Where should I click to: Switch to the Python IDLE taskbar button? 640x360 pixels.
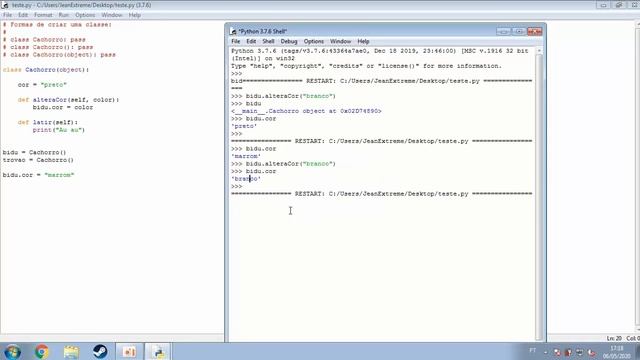pos(158,351)
